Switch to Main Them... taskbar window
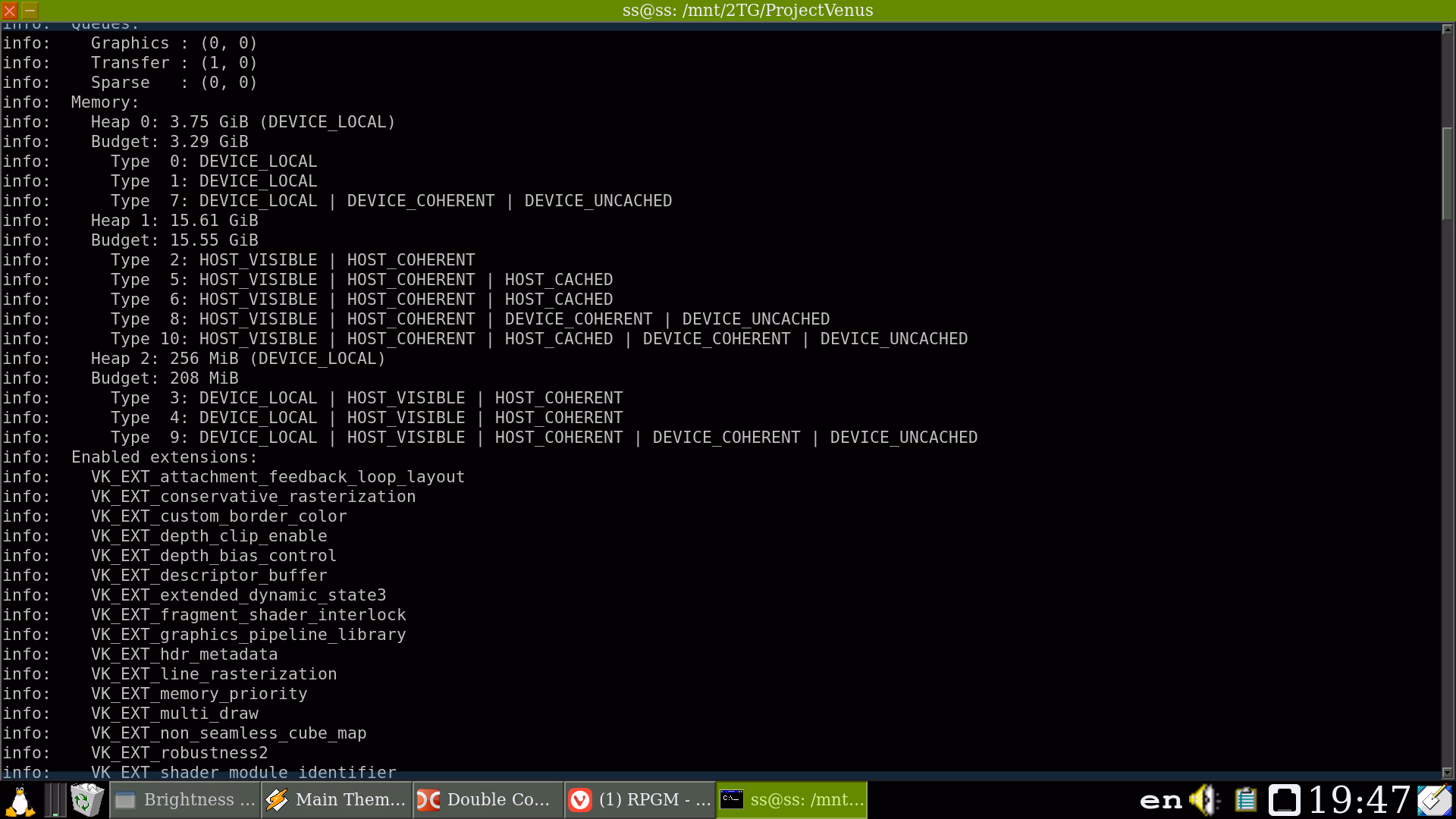1456x819 pixels. click(337, 800)
